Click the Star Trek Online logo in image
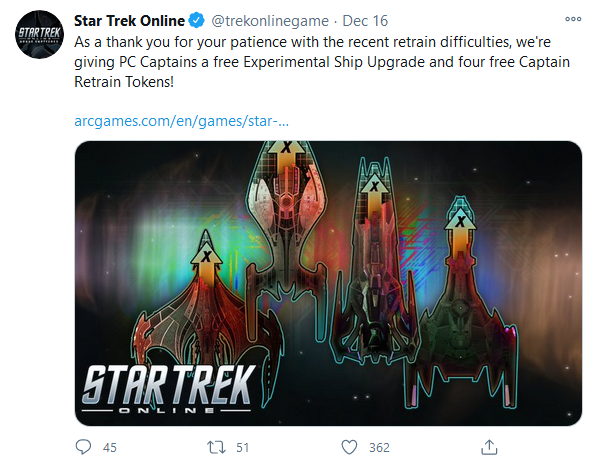Image resolution: width=598 pixels, height=467 pixels. point(168,389)
